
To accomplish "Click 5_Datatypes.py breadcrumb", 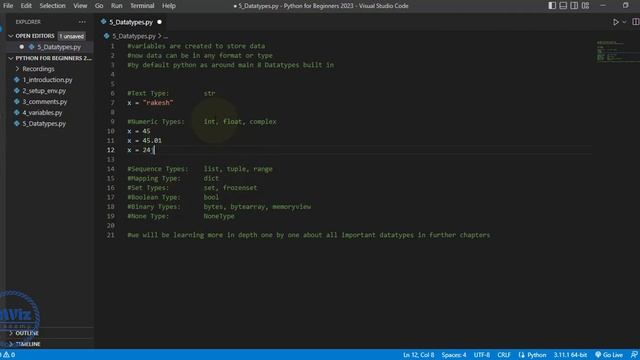I will pyautogui.click(x=133, y=36).
